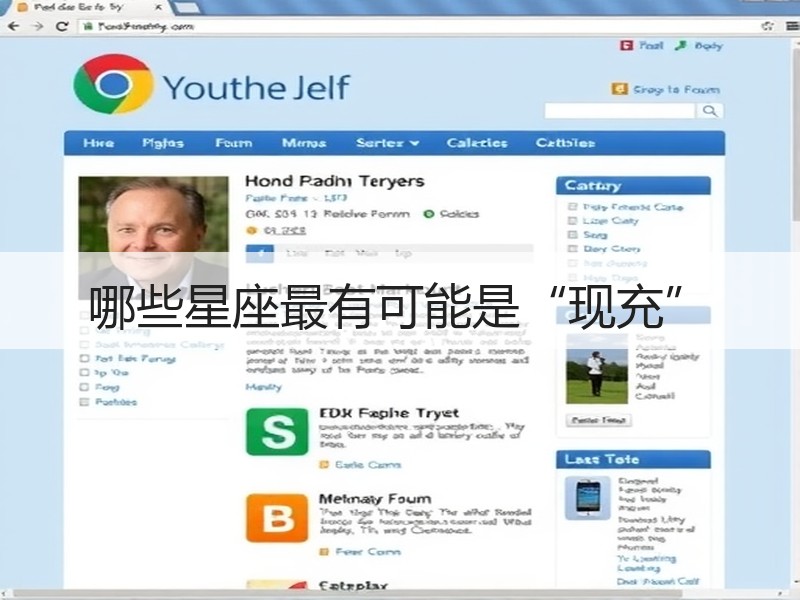Click the orange icon beside Snap to Forum
Screen dimensions: 800x600
pos(619,89)
